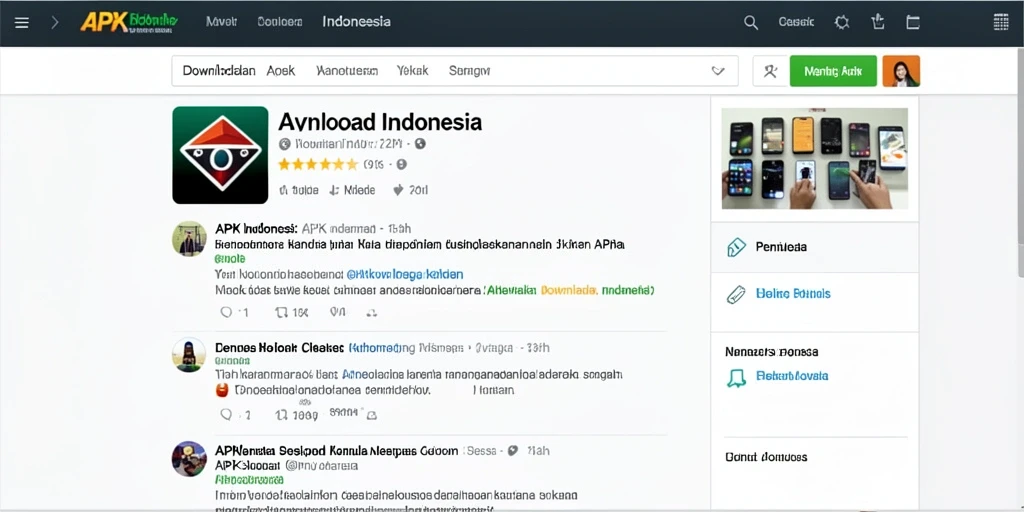Open the profile avatar next to the green button
The image size is (1024, 512).
pos(901,71)
